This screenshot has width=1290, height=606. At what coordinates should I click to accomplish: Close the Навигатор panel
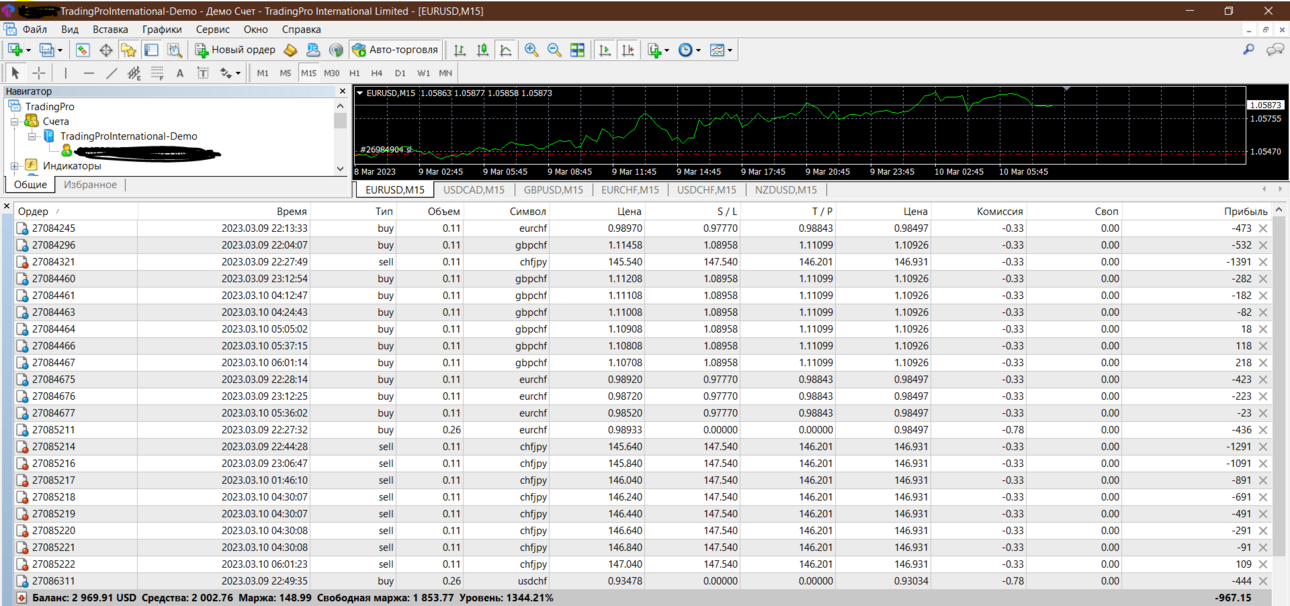[x=342, y=91]
